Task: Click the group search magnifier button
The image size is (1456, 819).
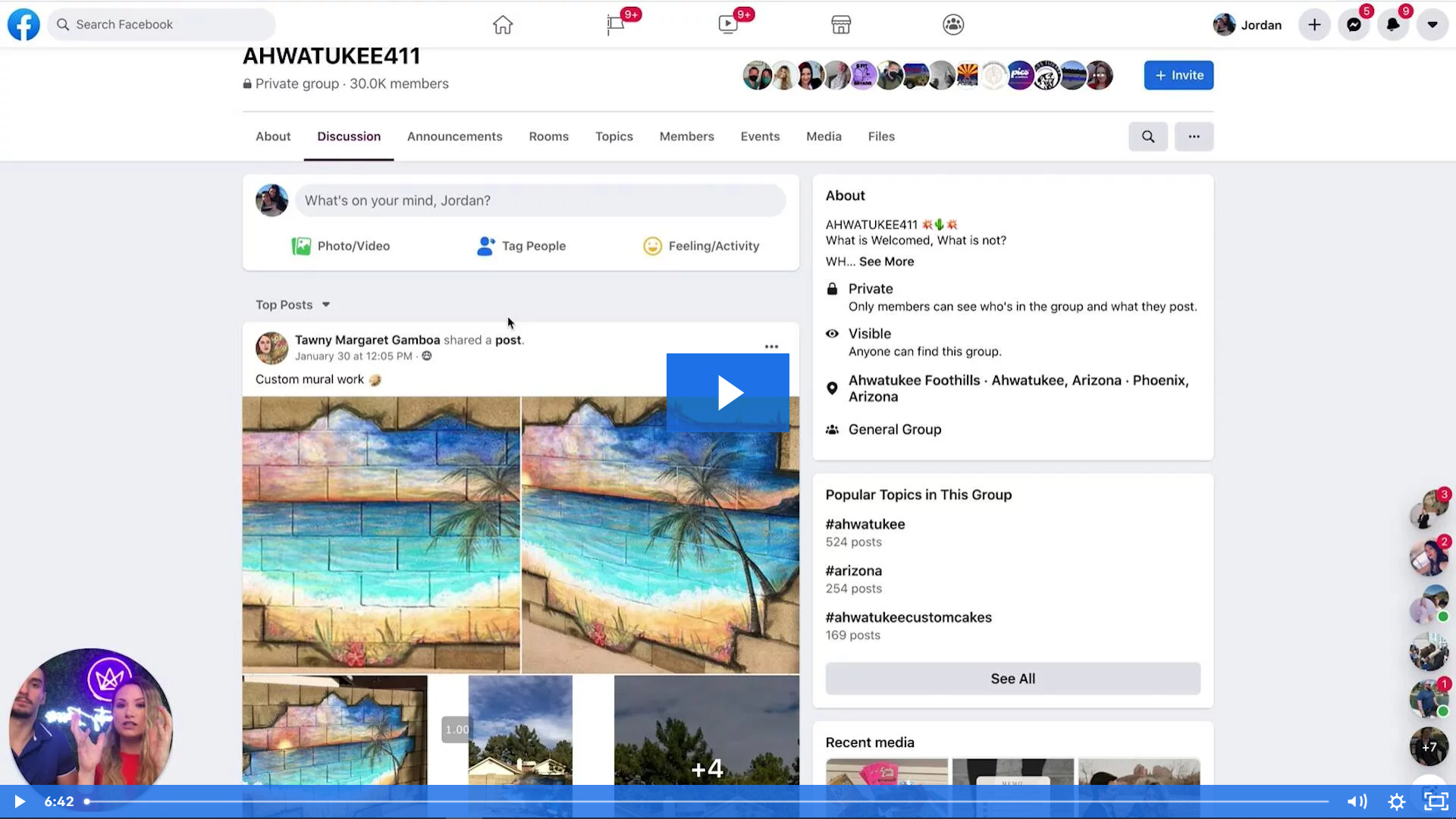Action: 1147,136
